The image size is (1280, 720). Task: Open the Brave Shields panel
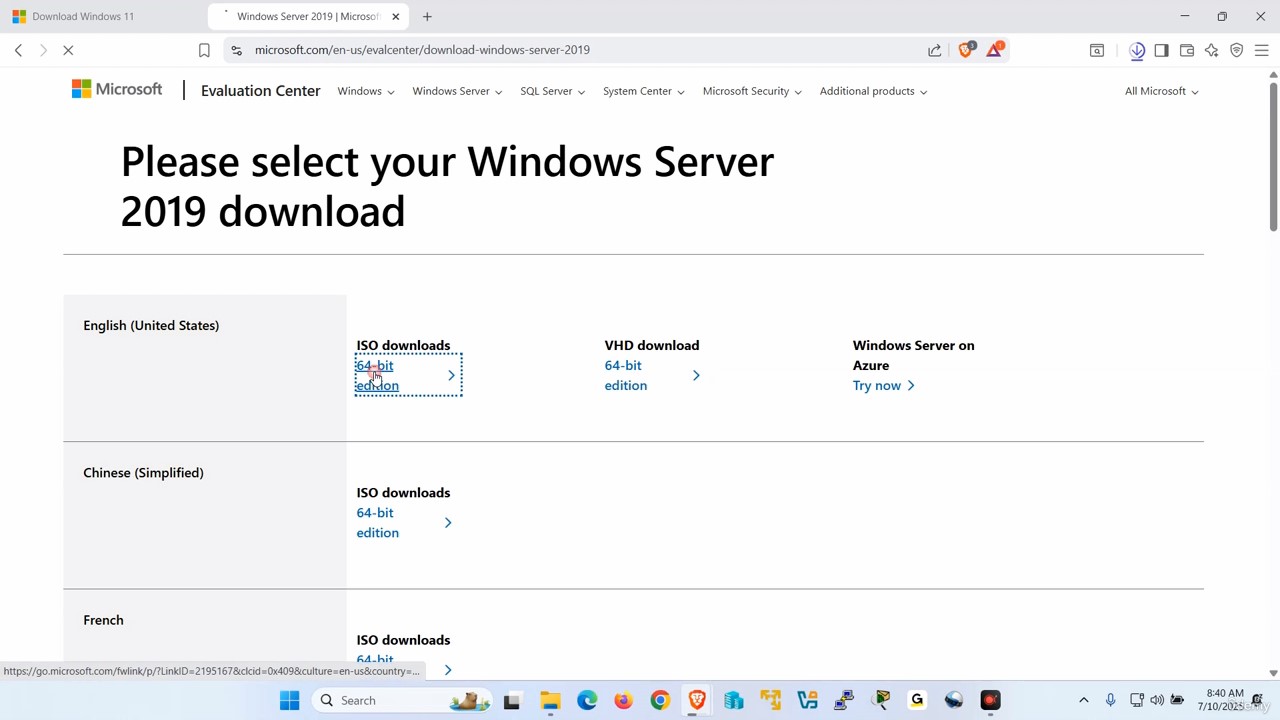click(965, 49)
